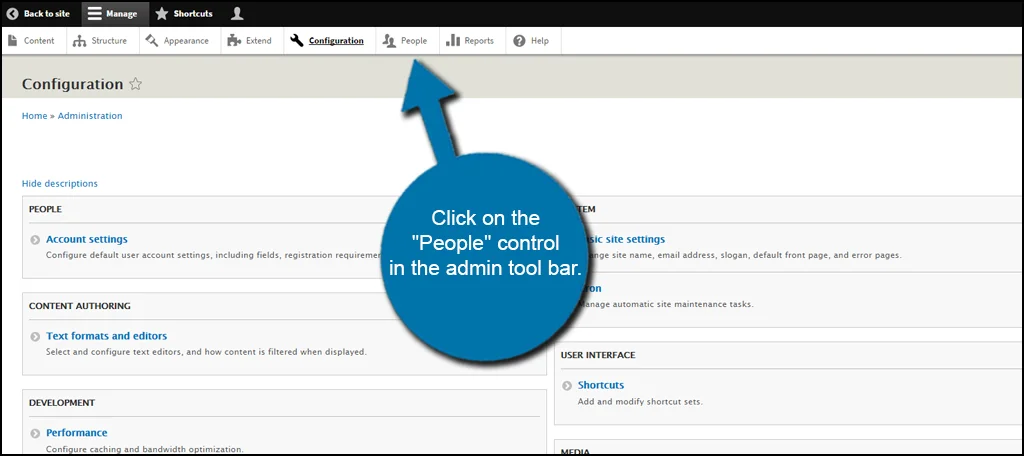Expand the arrow beside Performance
The width and height of the screenshot is (1024, 456).
pyautogui.click(x=35, y=434)
